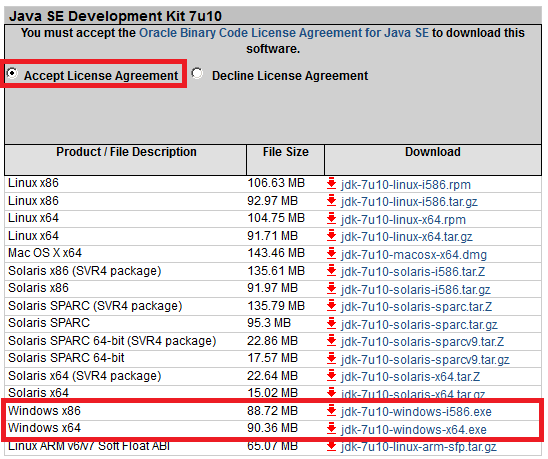
Task: Download jdk-7u10-linux-x64.tar.gz file
Action: click(407, 237)
